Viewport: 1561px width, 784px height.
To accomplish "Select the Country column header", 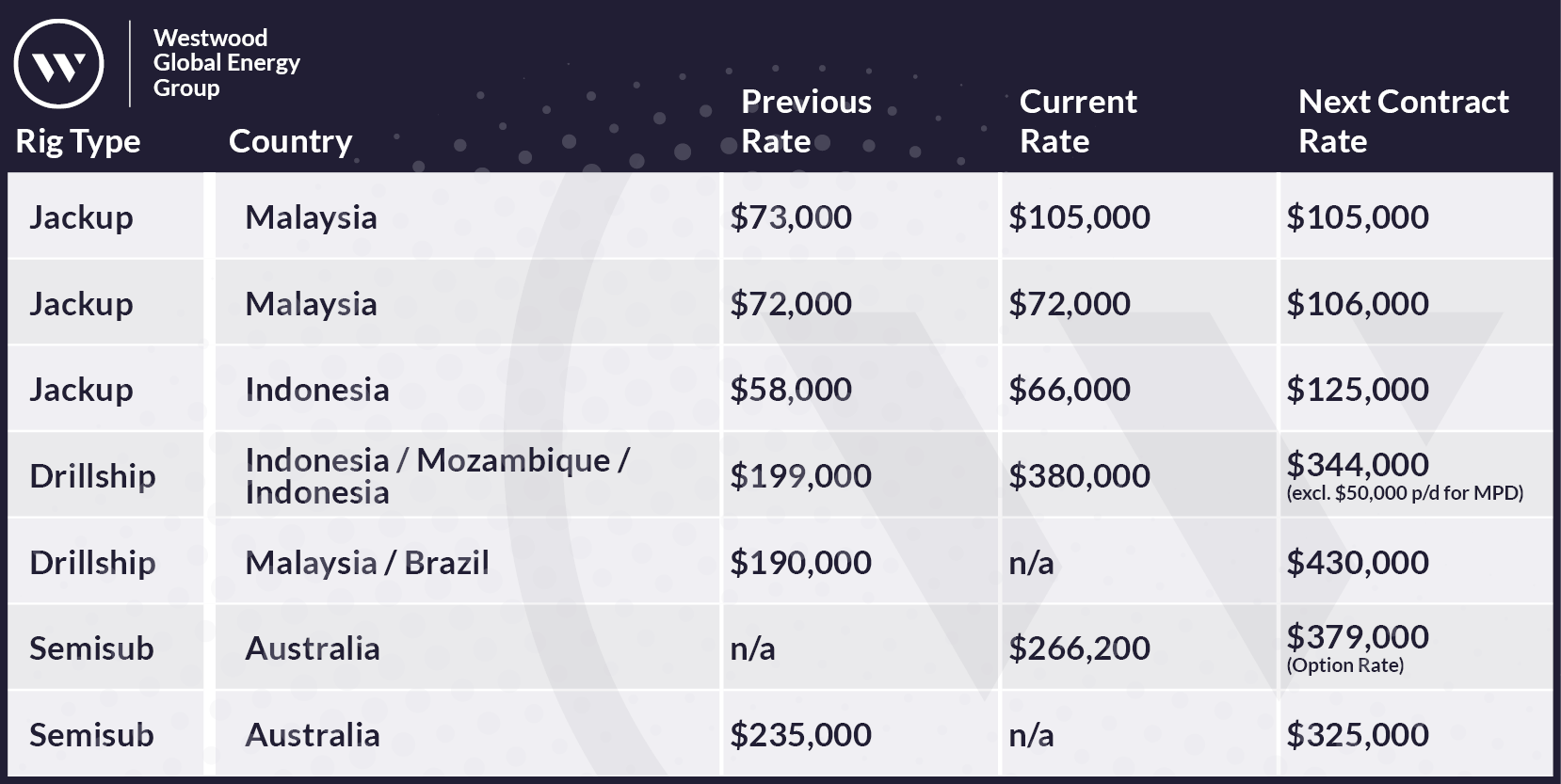I will point(290,141).
